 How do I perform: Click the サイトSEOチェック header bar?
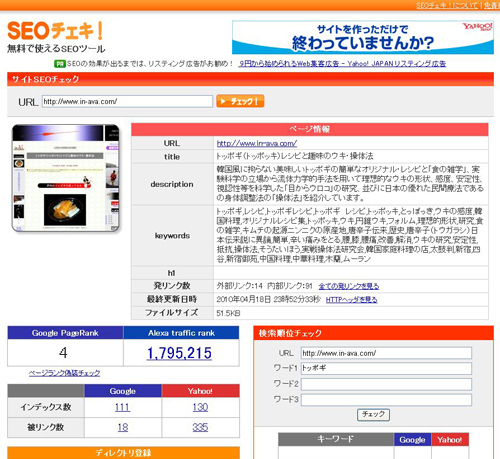(x=250, y=79)
